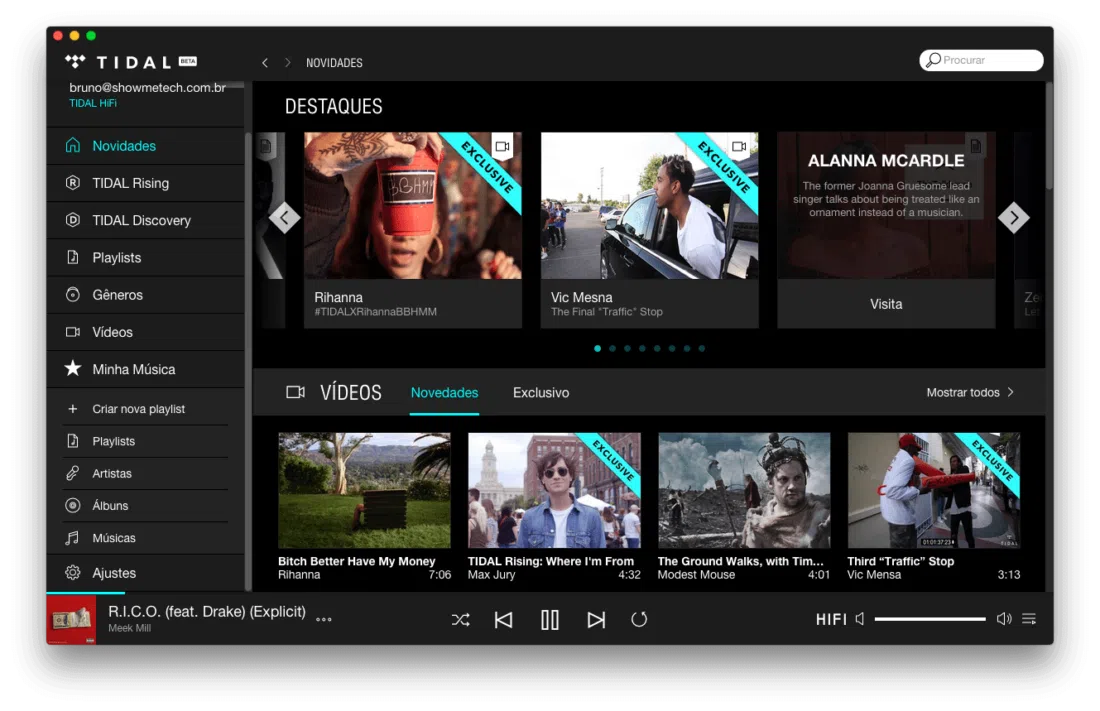
Task: Skip to next track
Action: tap(596, 620)
